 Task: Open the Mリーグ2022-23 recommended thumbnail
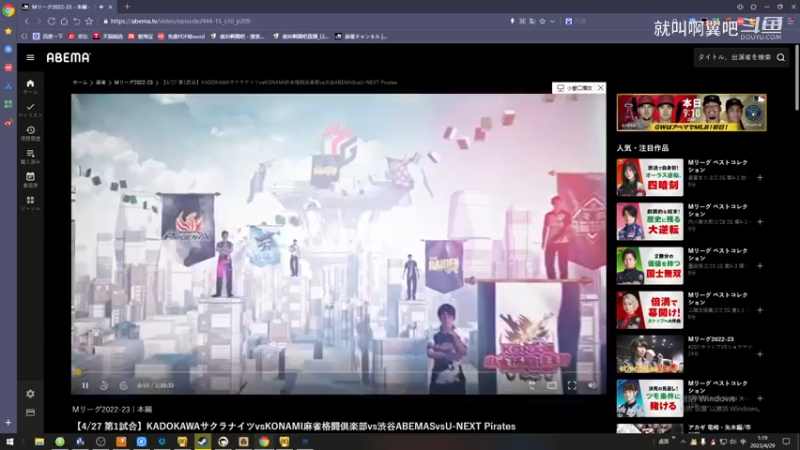click(x=649, y=354)
